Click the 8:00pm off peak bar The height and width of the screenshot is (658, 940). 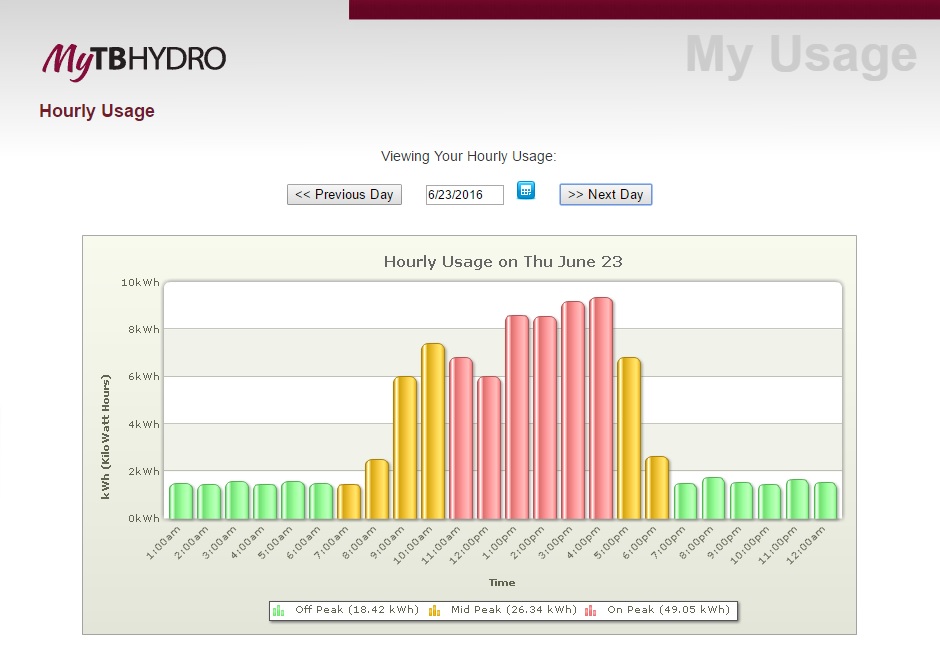coord(713,498)
